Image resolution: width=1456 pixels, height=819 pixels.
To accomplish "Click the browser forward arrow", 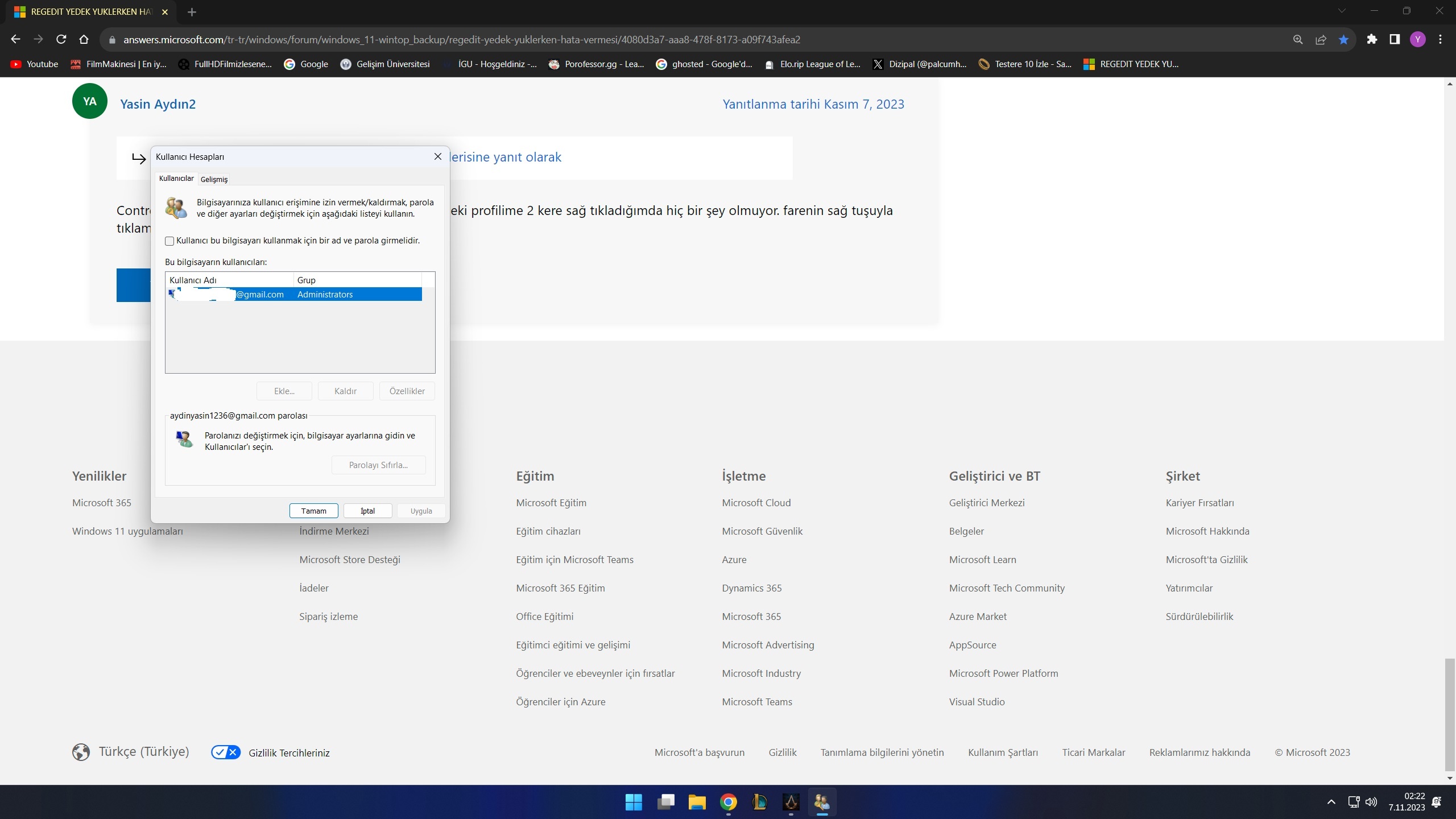I will [39, 39].
